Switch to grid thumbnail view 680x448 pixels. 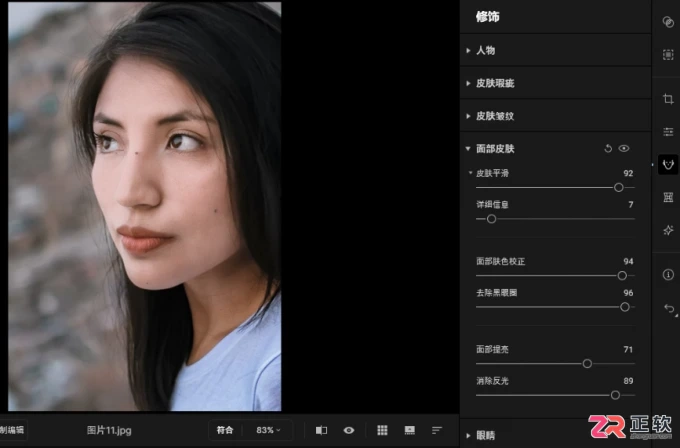point(382,430)
